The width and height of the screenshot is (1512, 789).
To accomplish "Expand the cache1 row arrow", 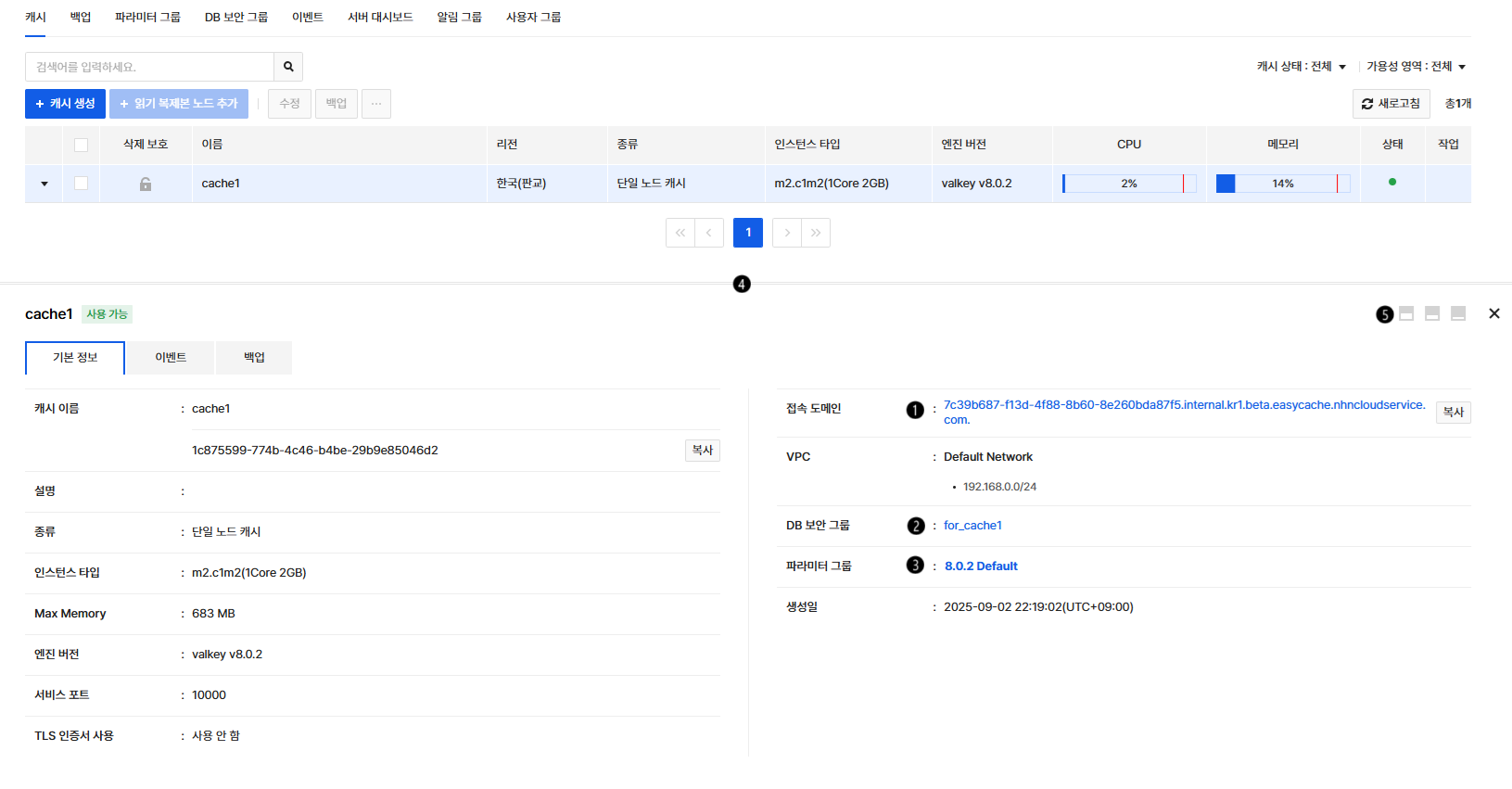I will click(44, 184).
